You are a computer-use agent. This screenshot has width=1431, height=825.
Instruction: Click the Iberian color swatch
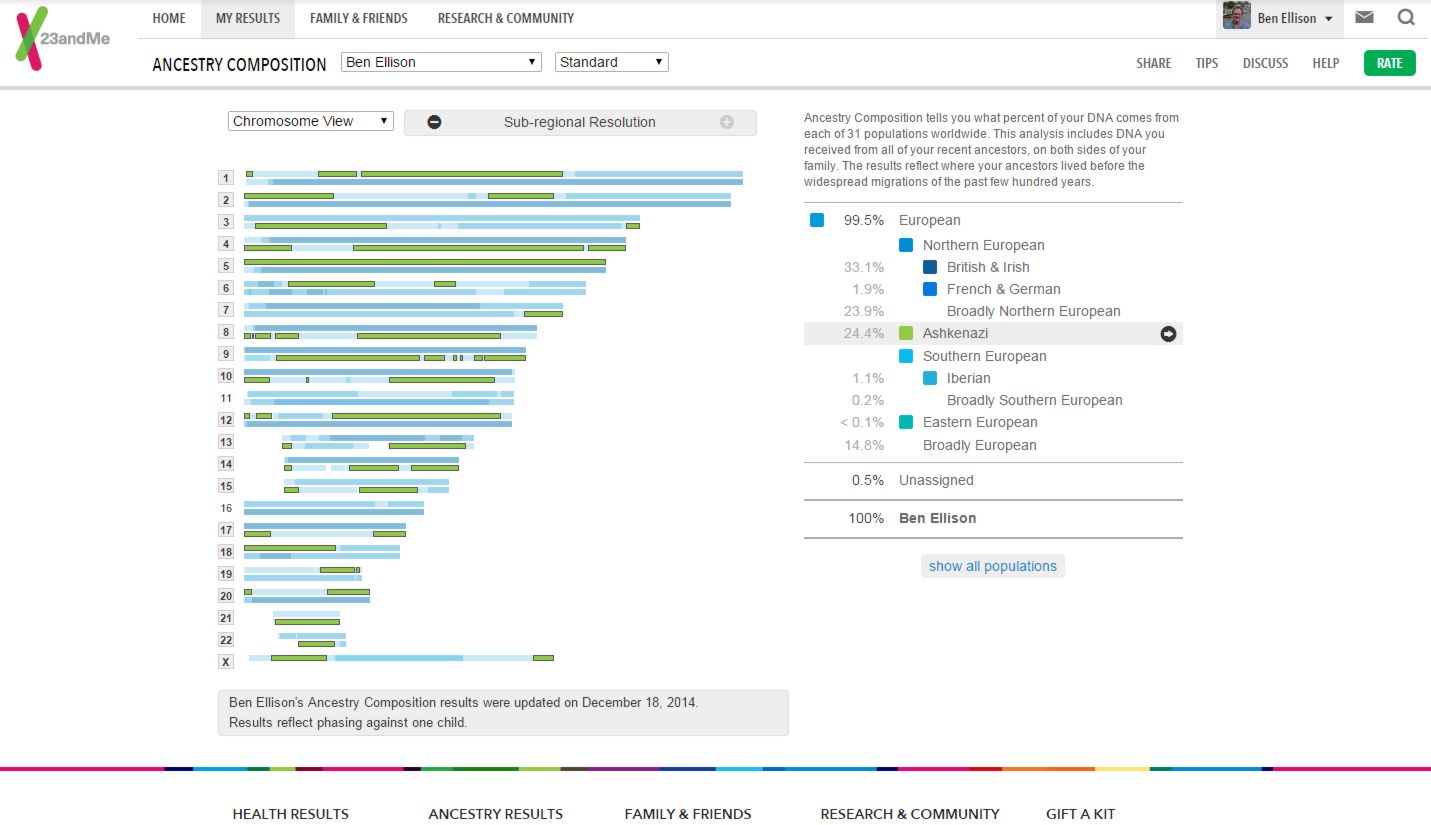tap(930, 378)
